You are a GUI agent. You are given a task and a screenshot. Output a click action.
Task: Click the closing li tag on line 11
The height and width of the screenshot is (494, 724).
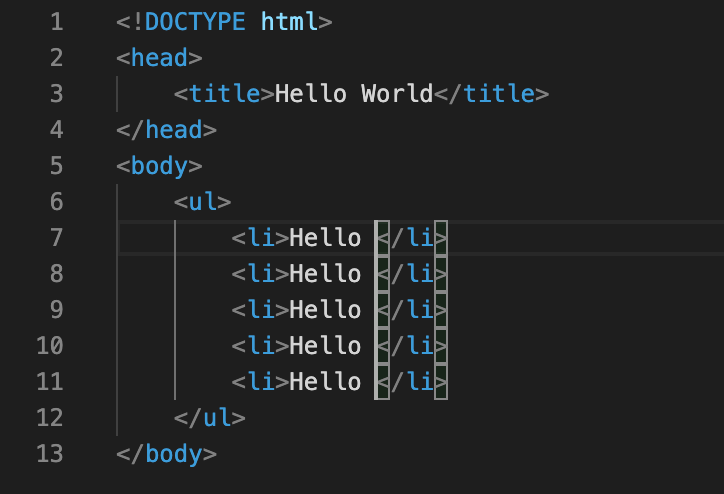pyautogui.click(x=411, y=381)
